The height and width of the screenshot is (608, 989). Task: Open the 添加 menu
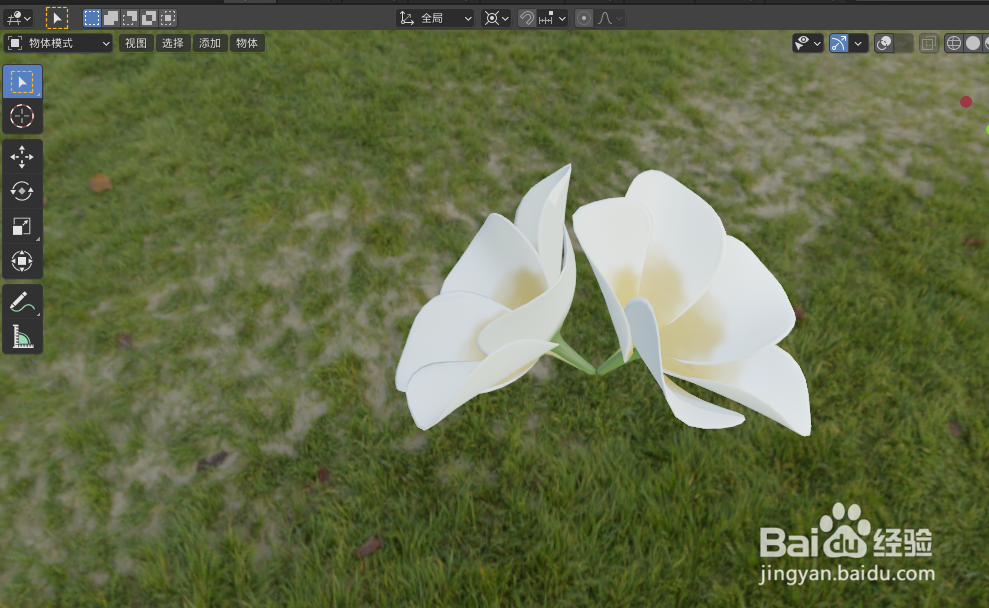pos(209,43)
